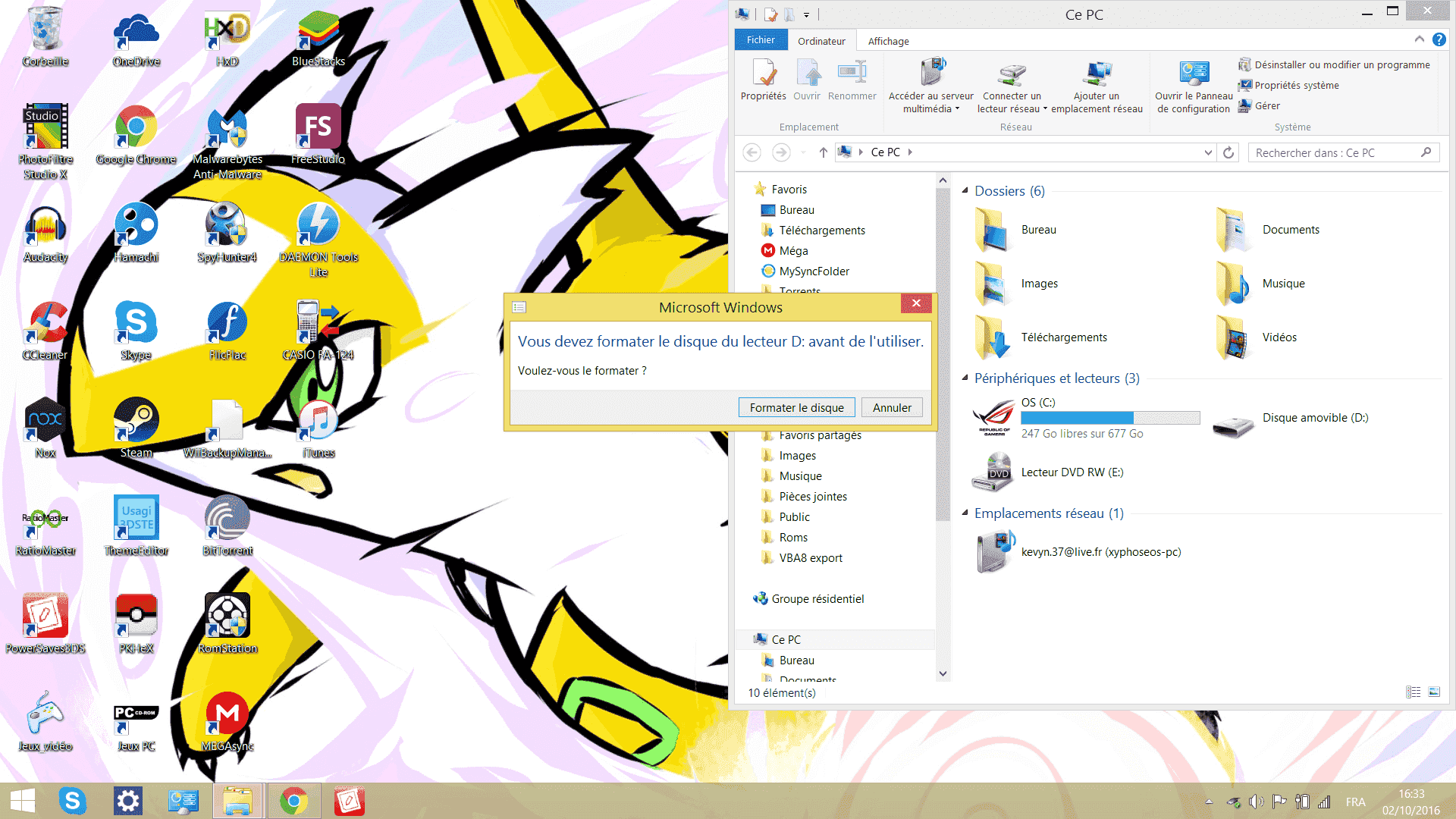
Task: Select the Musique folder icon
Action: [x=1232, y=284]
